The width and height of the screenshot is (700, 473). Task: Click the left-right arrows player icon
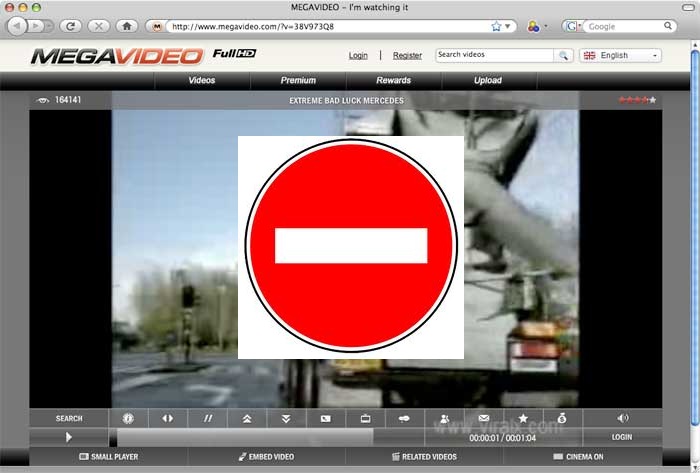[x=167, y=419]
